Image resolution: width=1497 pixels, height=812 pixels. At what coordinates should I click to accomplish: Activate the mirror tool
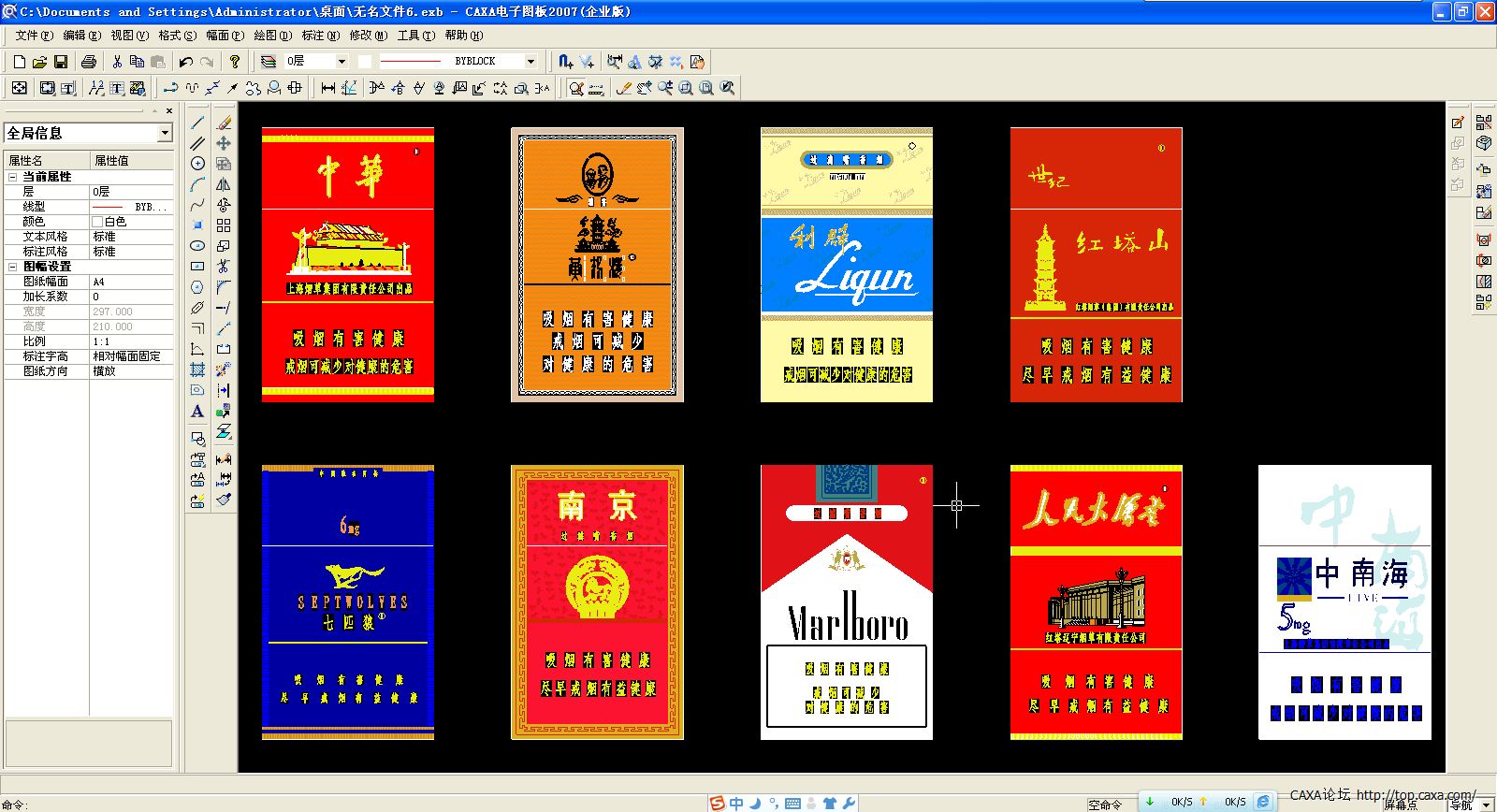pos(224,184)
